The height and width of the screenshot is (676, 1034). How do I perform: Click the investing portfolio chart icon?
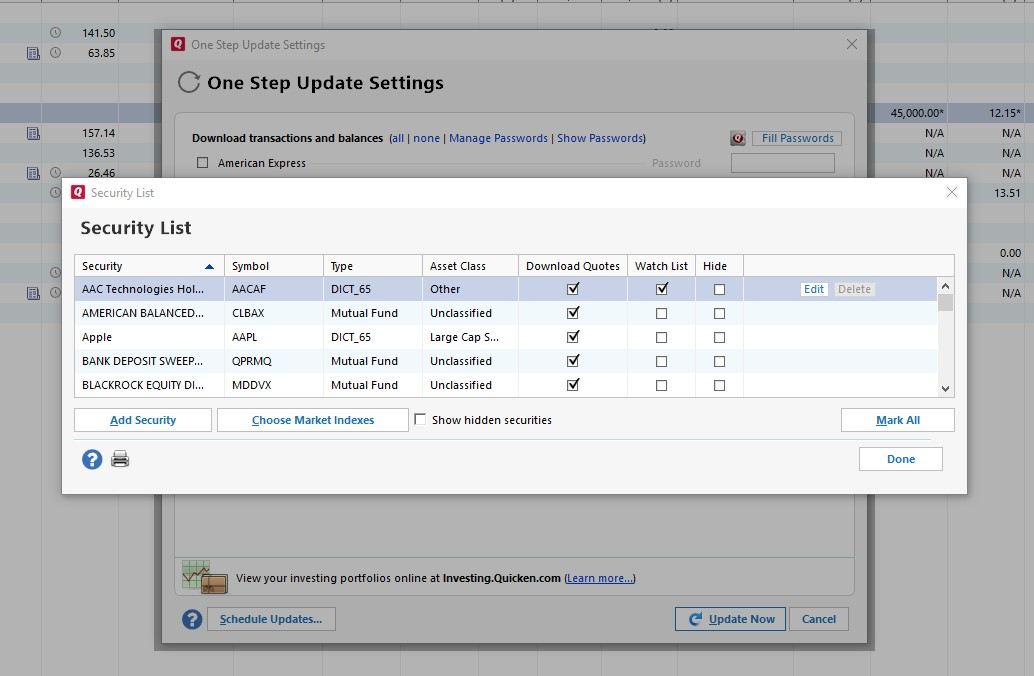205,577
